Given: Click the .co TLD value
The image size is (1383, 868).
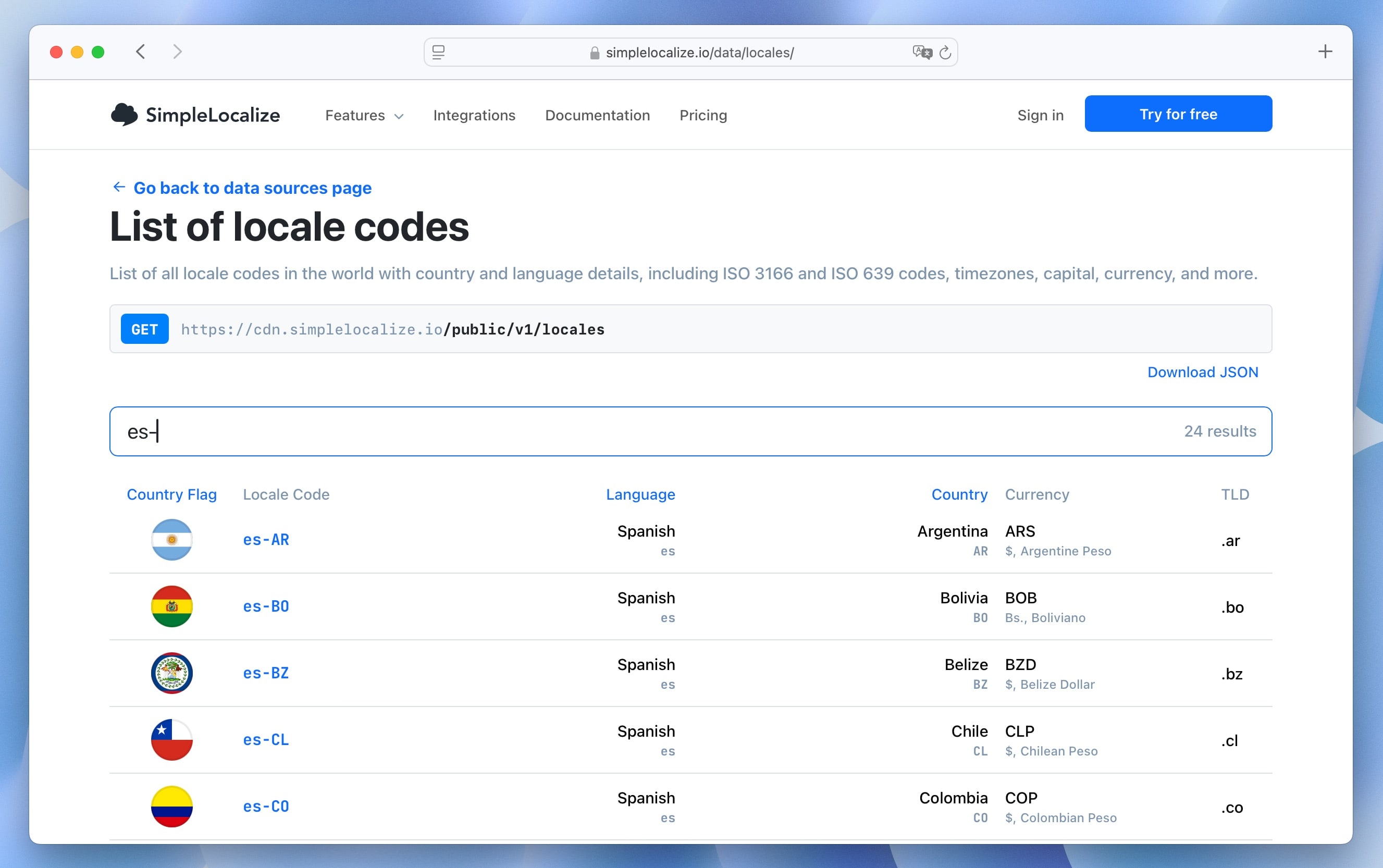Looking at the screenshot, I should point(1232,808).
